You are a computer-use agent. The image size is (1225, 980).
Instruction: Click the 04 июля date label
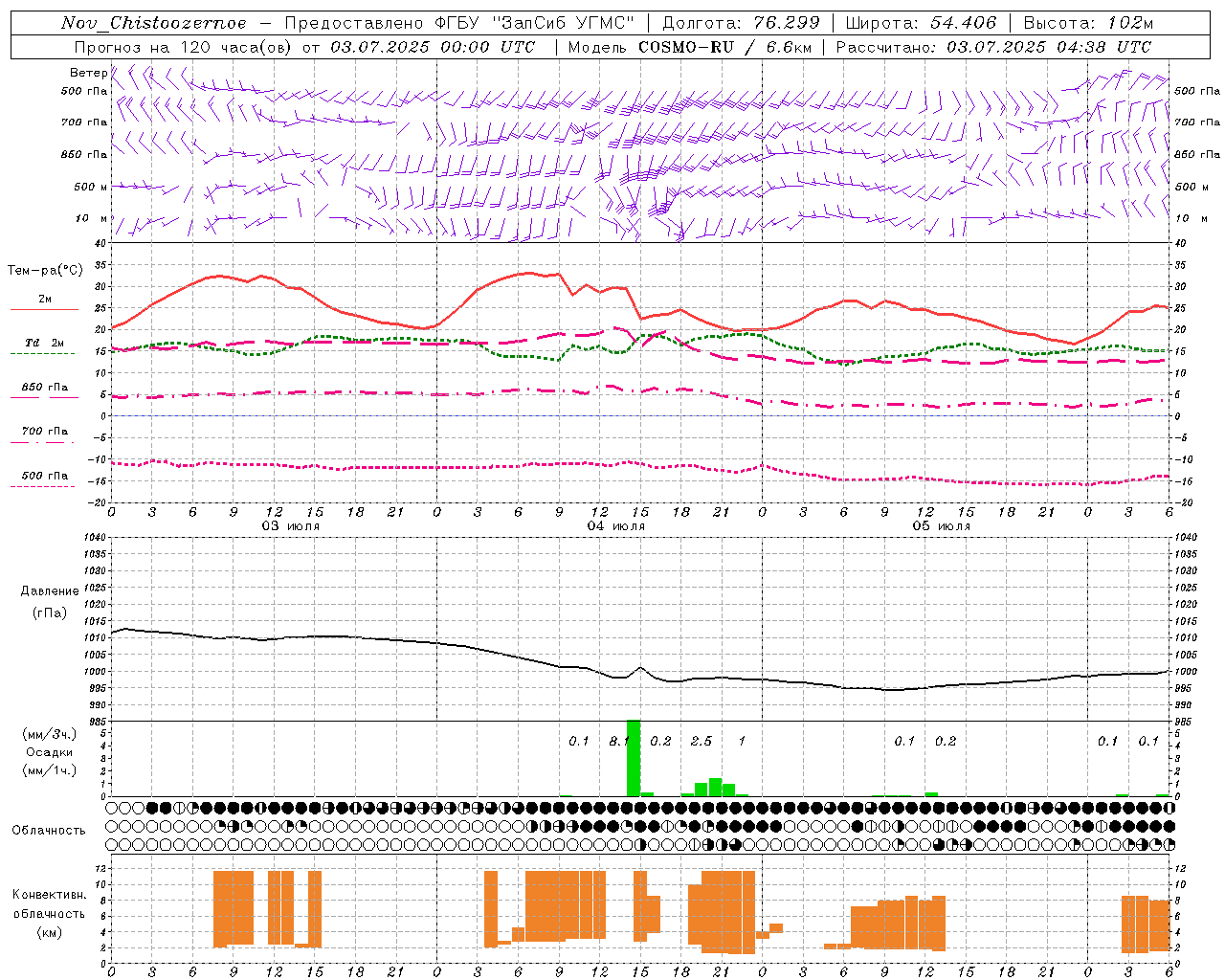click(616, 526)
